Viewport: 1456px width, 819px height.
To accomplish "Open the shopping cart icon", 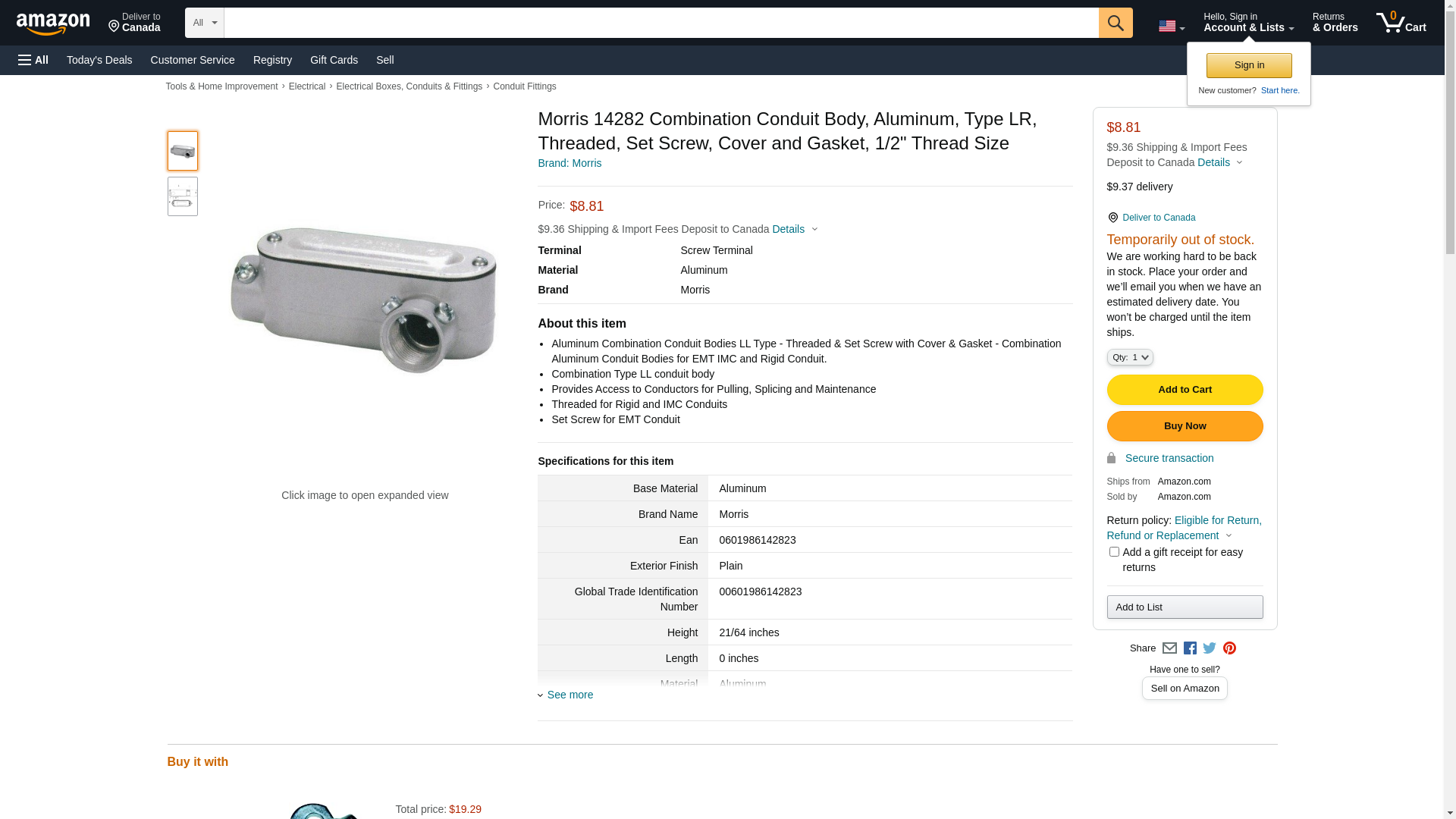I will pos(1401,23).
